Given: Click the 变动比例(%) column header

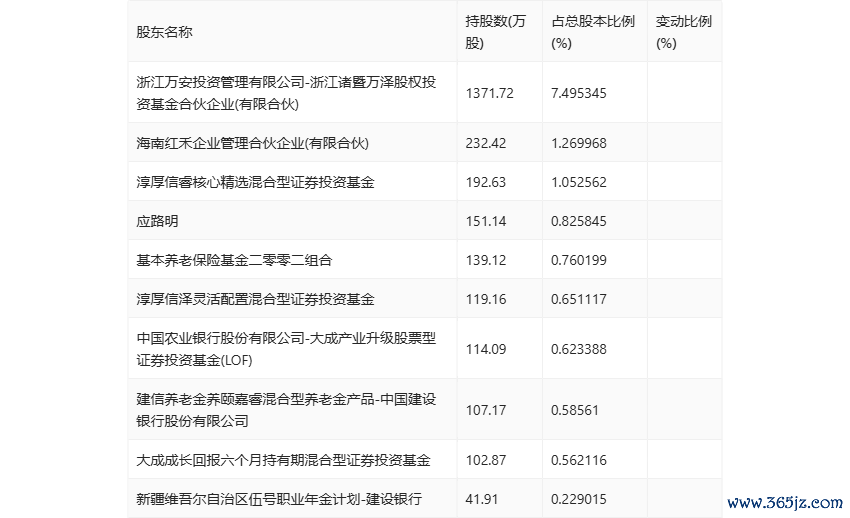Looking at the screenshot, I should tap(684, 32).
